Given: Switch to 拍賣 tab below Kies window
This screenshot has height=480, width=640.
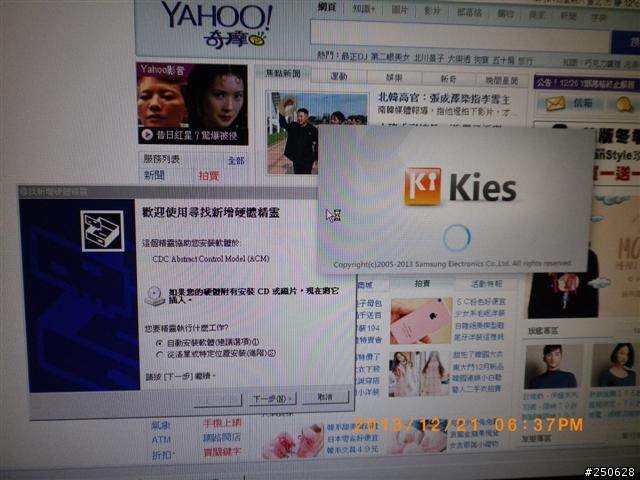Looking at the screenshot, I should 422,283.
